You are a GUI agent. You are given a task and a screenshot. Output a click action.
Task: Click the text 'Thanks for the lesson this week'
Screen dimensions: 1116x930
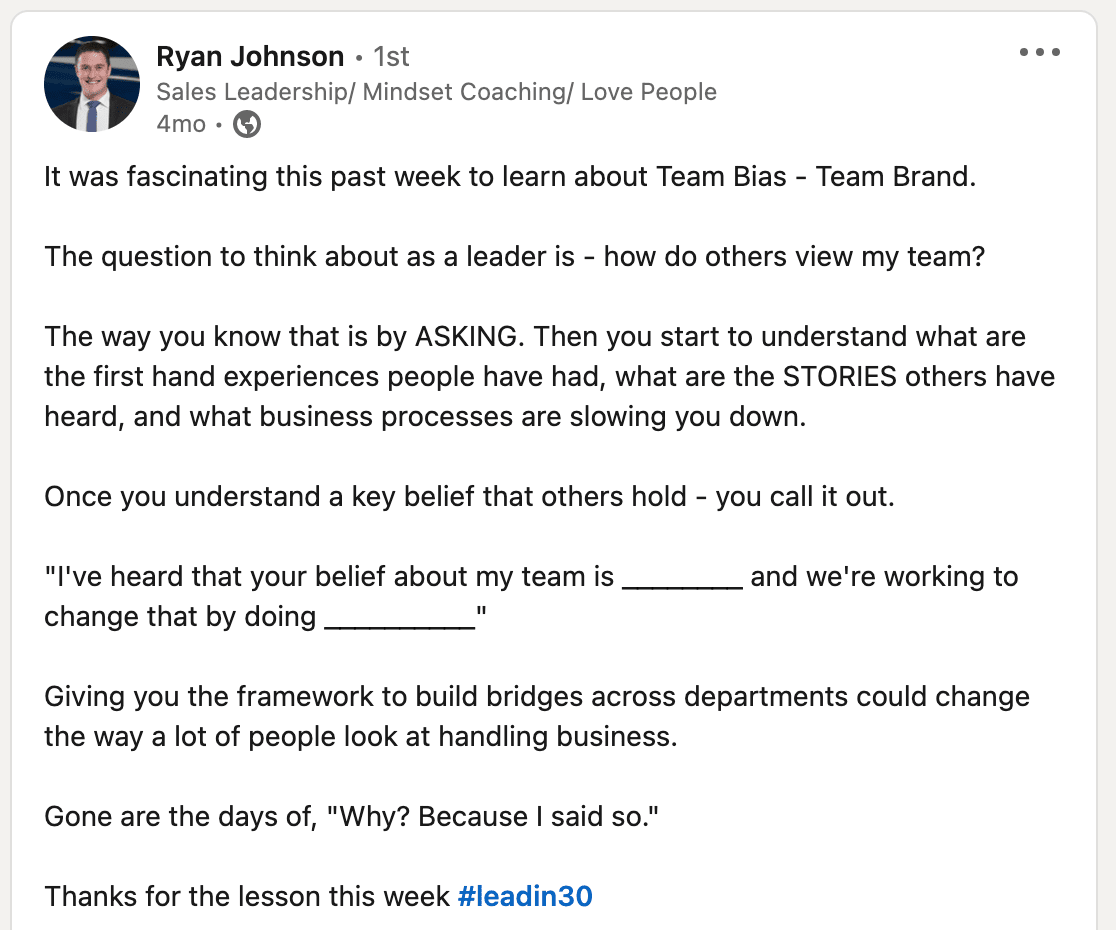tap(247, 896)
